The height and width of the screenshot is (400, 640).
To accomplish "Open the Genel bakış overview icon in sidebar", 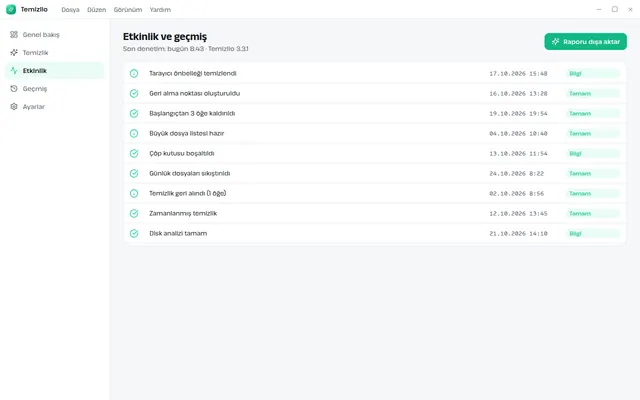I will coord(14,35).
